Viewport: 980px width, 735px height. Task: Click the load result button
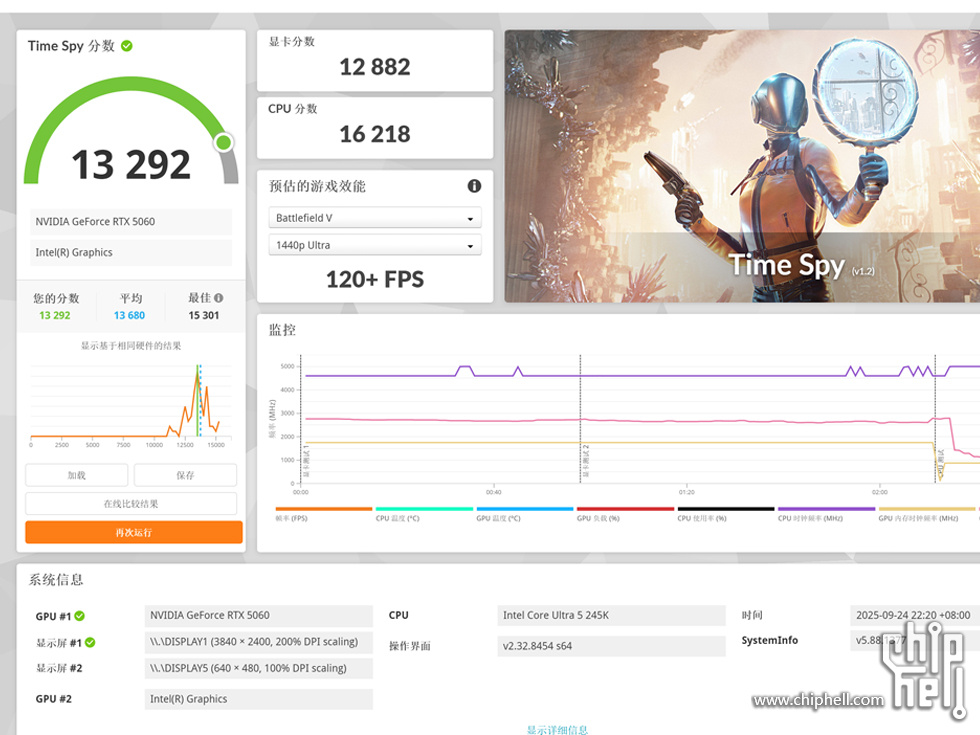click(x=76, y=475)
